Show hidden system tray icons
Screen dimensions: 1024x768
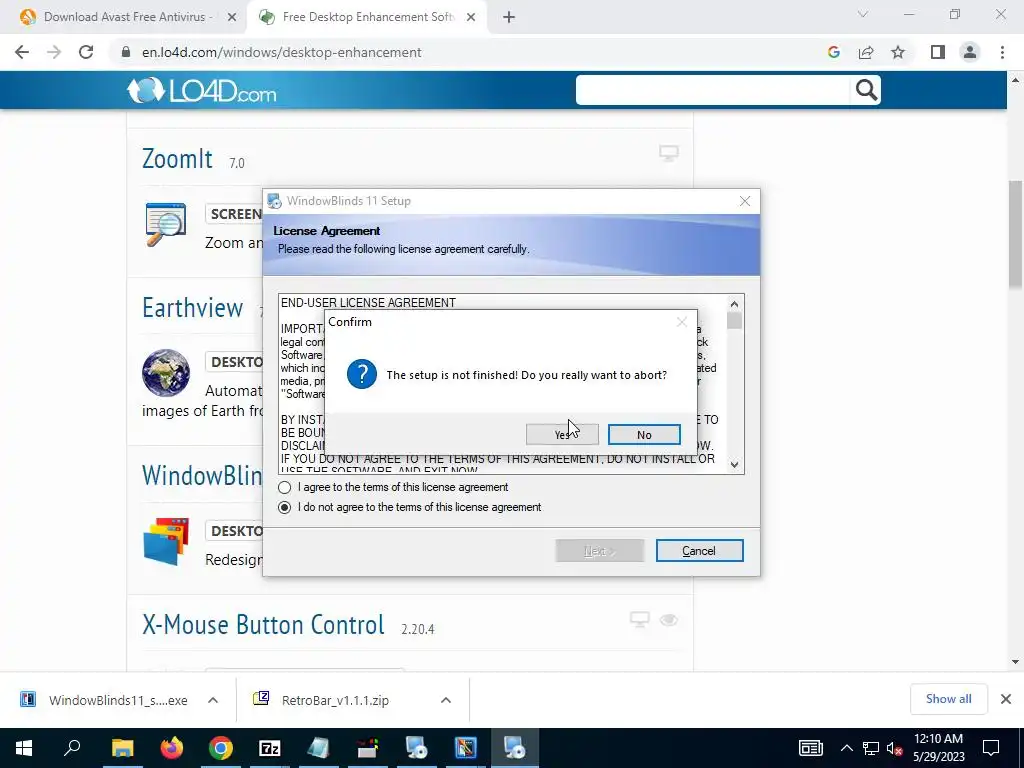[846, 748]
